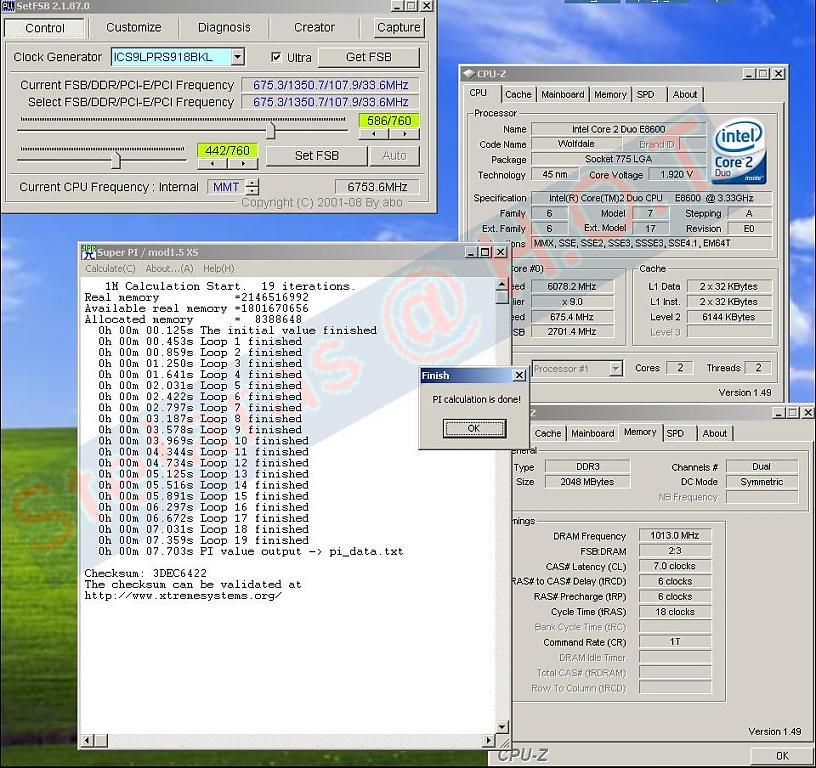Open the Creator tab in SetFSB
This screenshot has height=768, width=816.
314,28
